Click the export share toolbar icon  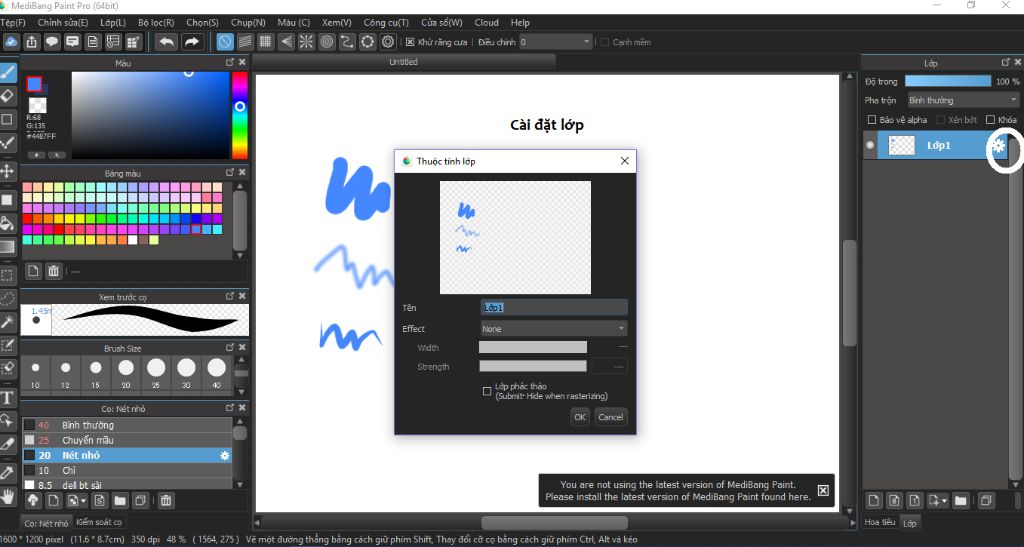click(x=31, y=42)
